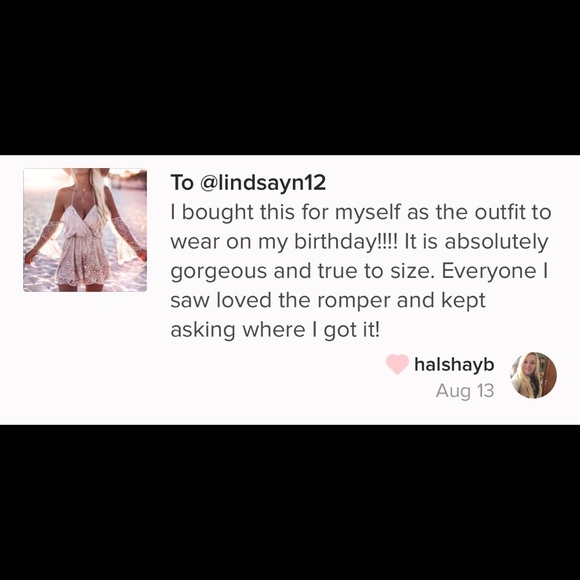Open halshayb's round profile avatar
Viewport: 580px width, 580px height.
click(533, 375)
